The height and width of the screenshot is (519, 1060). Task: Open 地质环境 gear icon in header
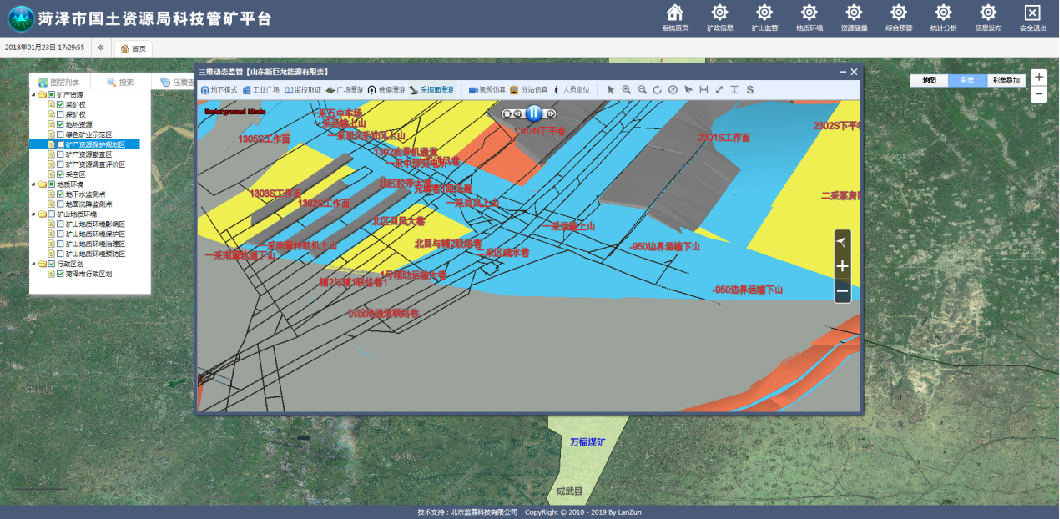click(809, 13)
